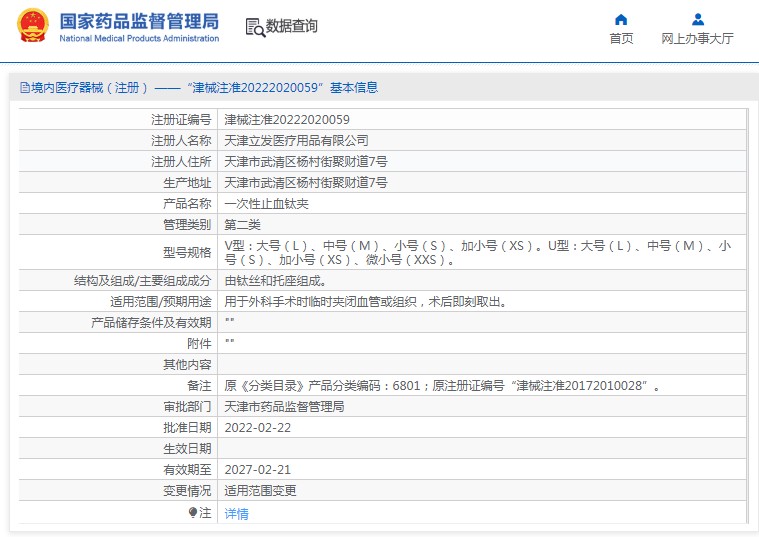The width and height of the screenshot is (759, 537).
Task: Select 适用范围变更 change status value
Action: tap(260, 491)
